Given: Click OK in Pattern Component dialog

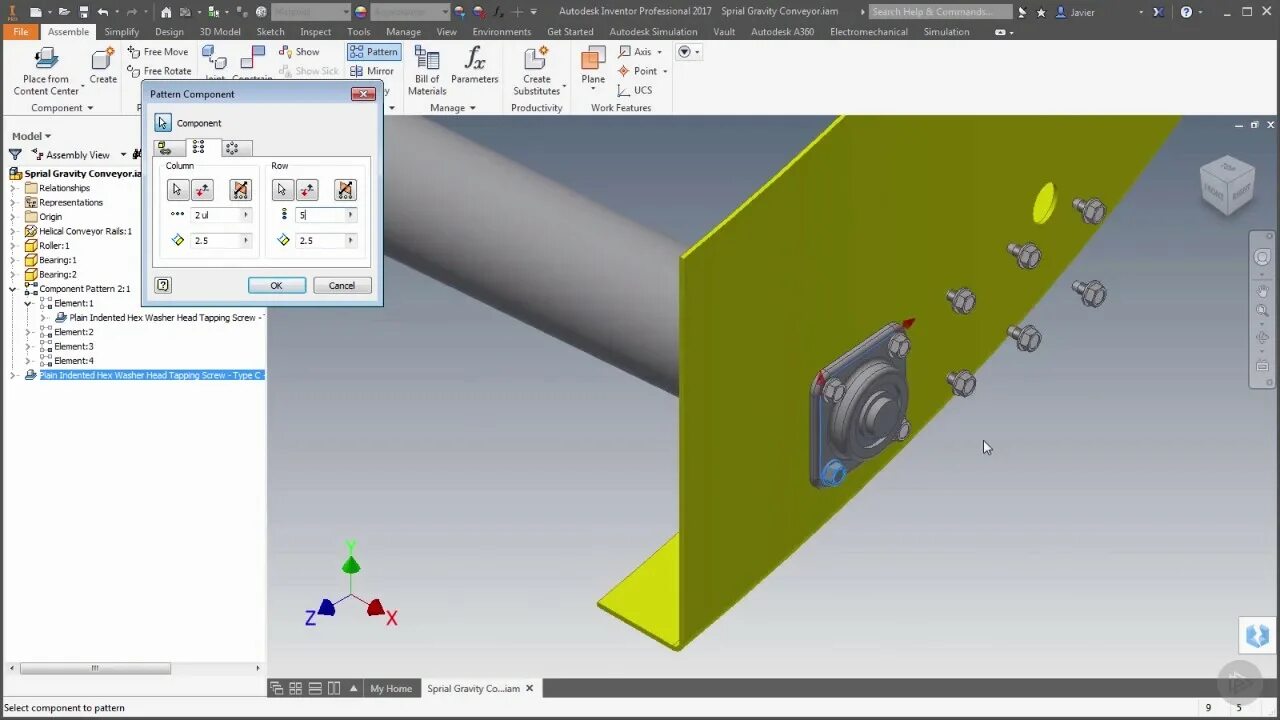Looking at the screenshot, I should (x=276, y=286).
